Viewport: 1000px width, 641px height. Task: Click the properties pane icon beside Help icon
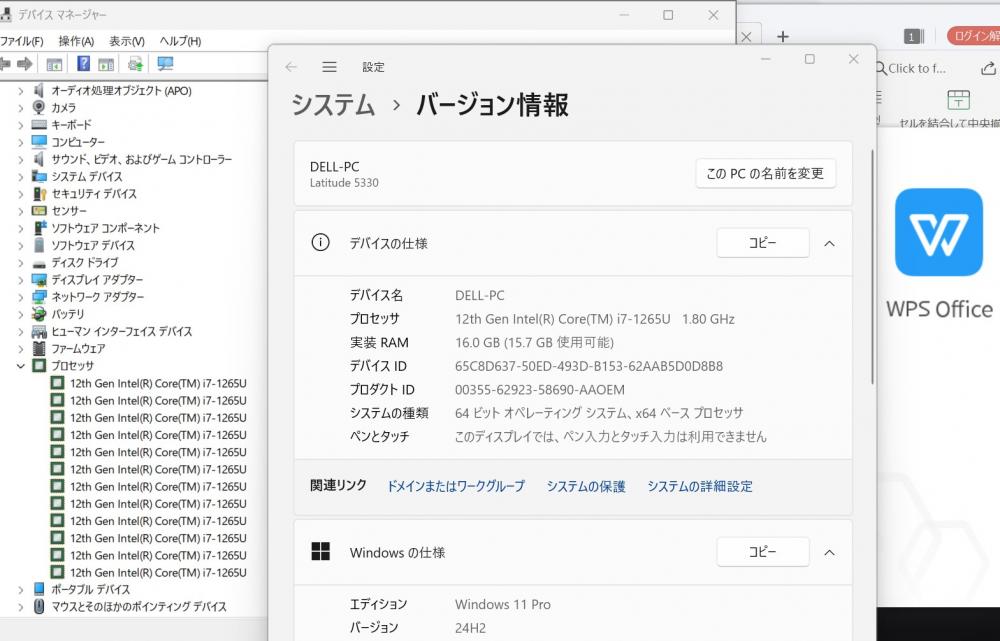[x=106, y=64]
